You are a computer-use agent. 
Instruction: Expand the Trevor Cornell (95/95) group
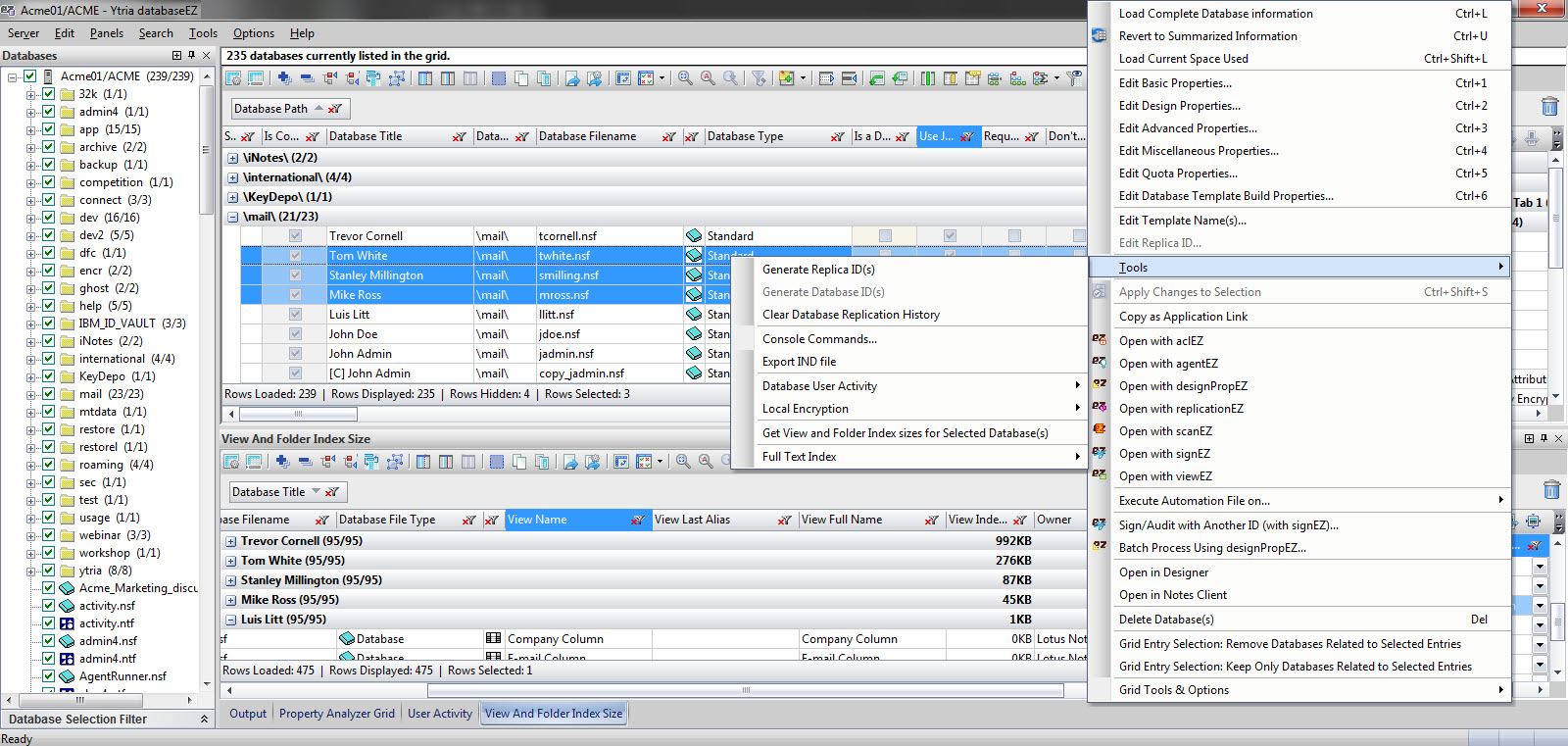pos(231,541)
